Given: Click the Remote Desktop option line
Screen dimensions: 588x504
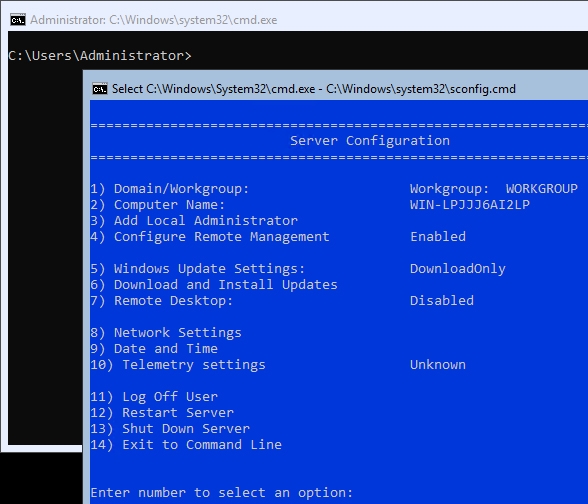Looking at the screenshot, I should coord(282,301).
